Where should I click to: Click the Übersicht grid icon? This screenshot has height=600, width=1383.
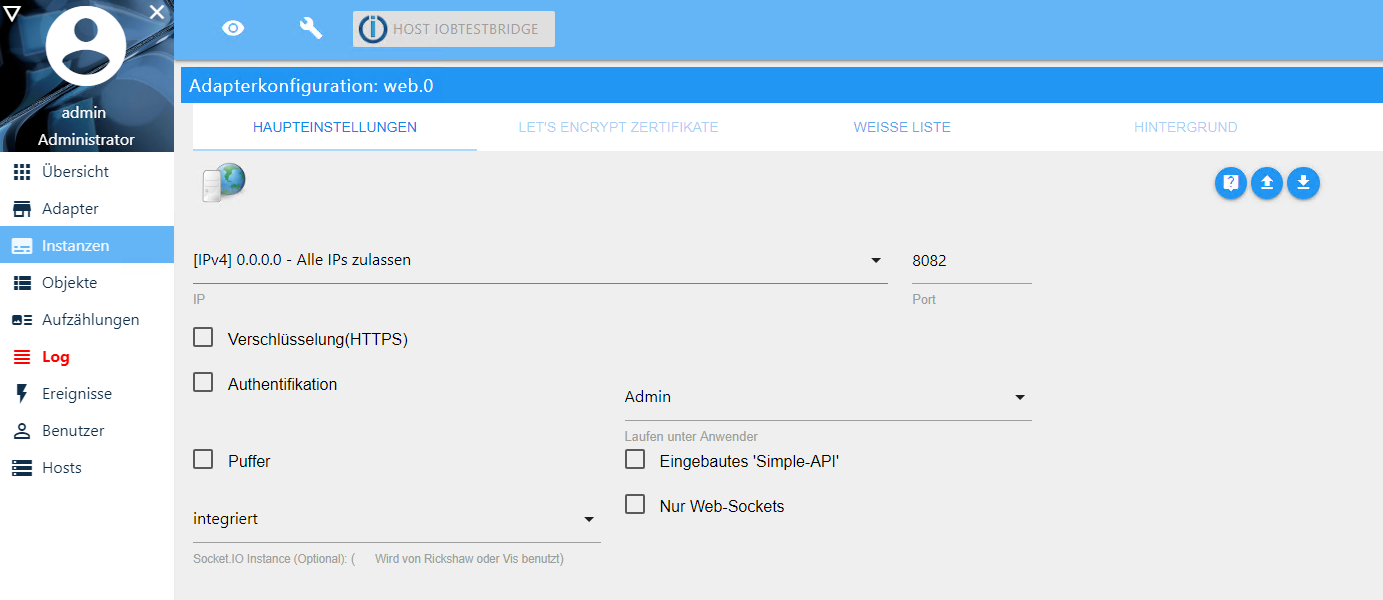pyautogui.click(x=22, y=172)
